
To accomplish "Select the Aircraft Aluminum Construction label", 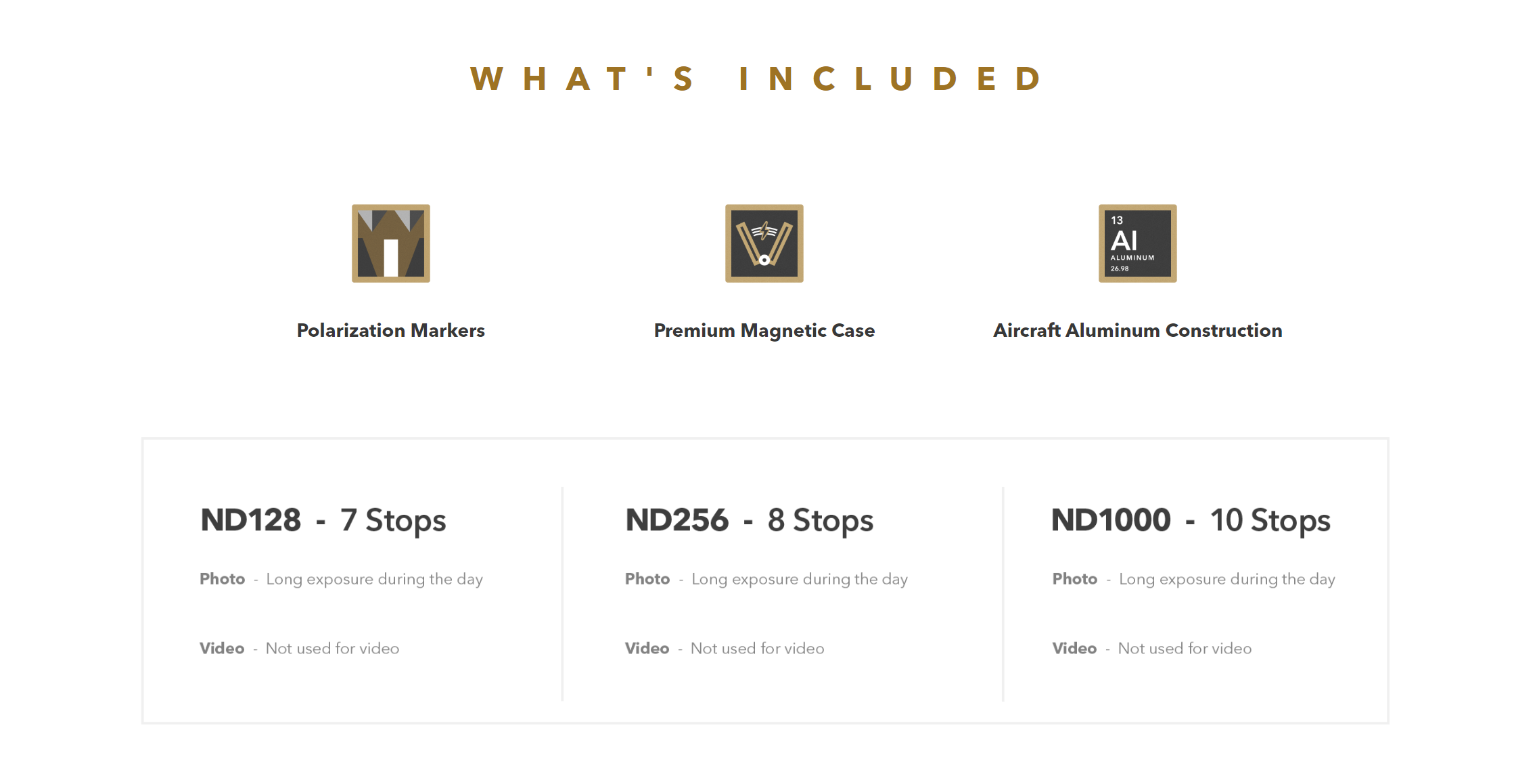I will pyautogui.click(x=1138, y=330).
